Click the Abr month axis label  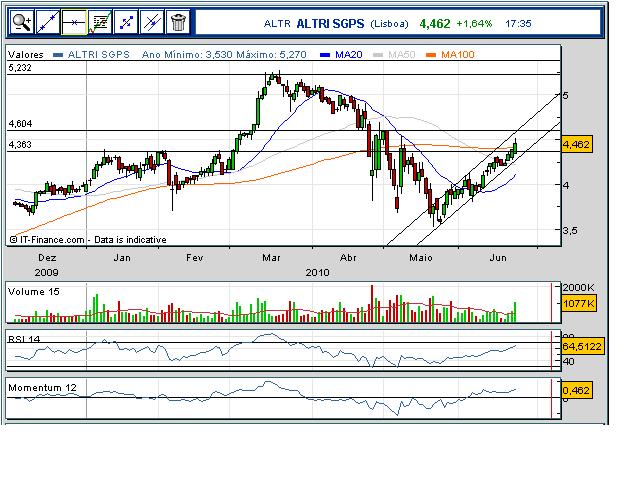pyautogui.click(x=348, y=258)
